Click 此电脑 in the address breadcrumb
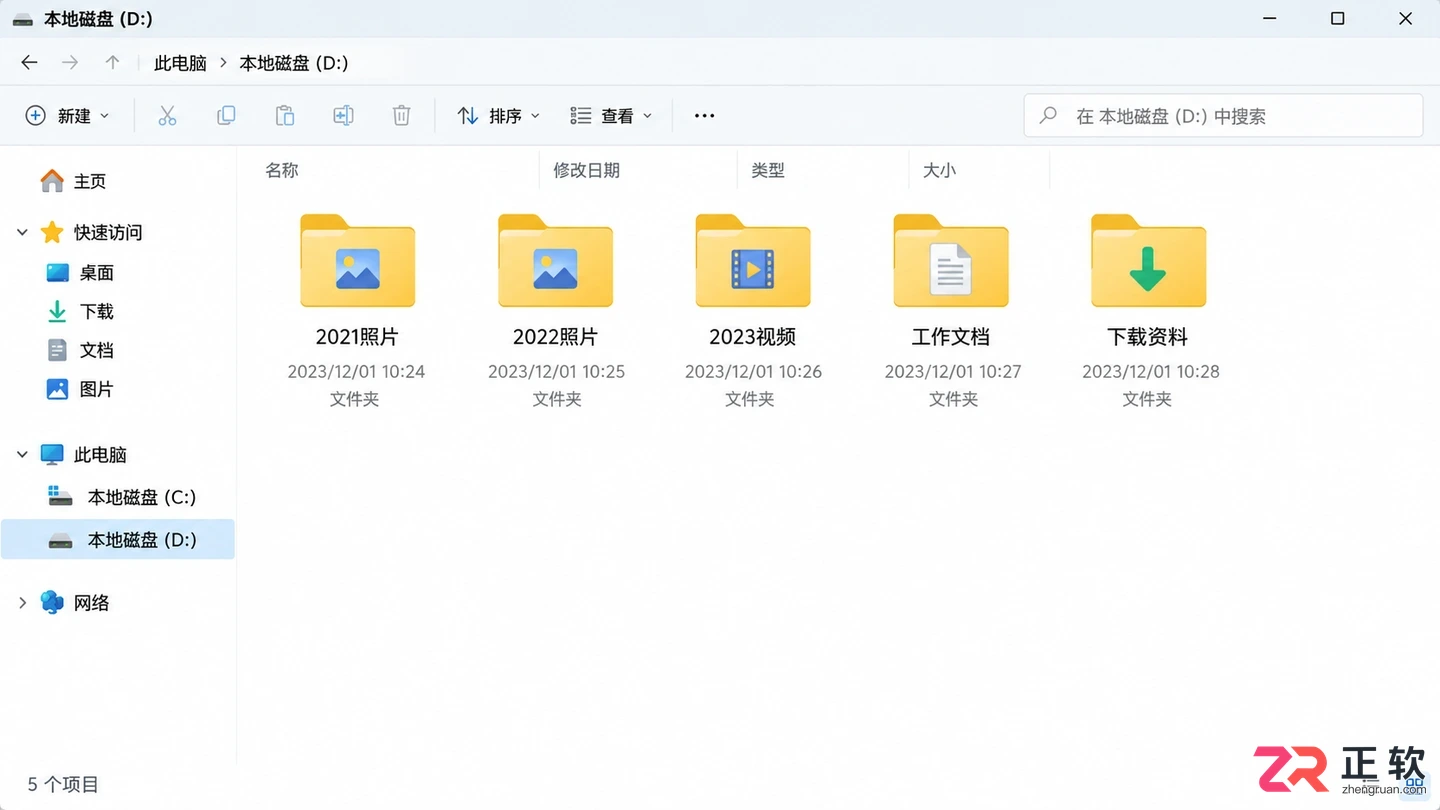 pyautogui.click(x=180, y=63)
